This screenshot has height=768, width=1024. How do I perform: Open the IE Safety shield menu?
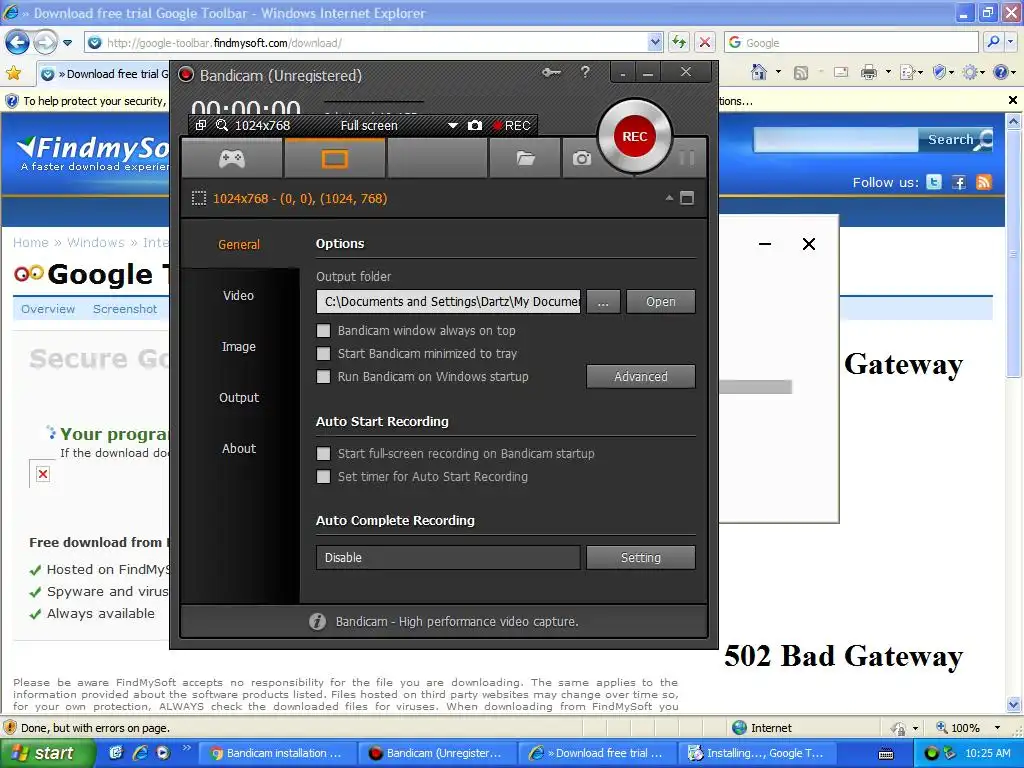(940, 72)
